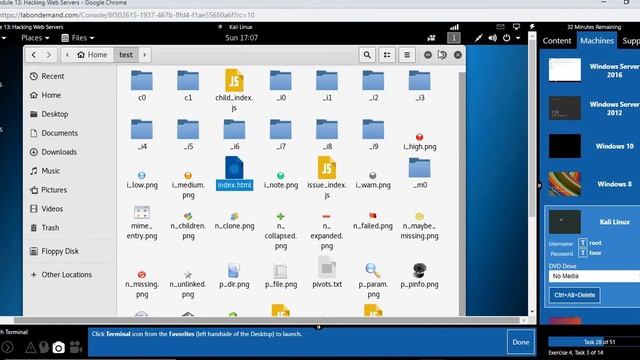Image resolution: width=640 pixels, height=360 pixels.
Task: Type password toor via T button
Action: point(582,253)
